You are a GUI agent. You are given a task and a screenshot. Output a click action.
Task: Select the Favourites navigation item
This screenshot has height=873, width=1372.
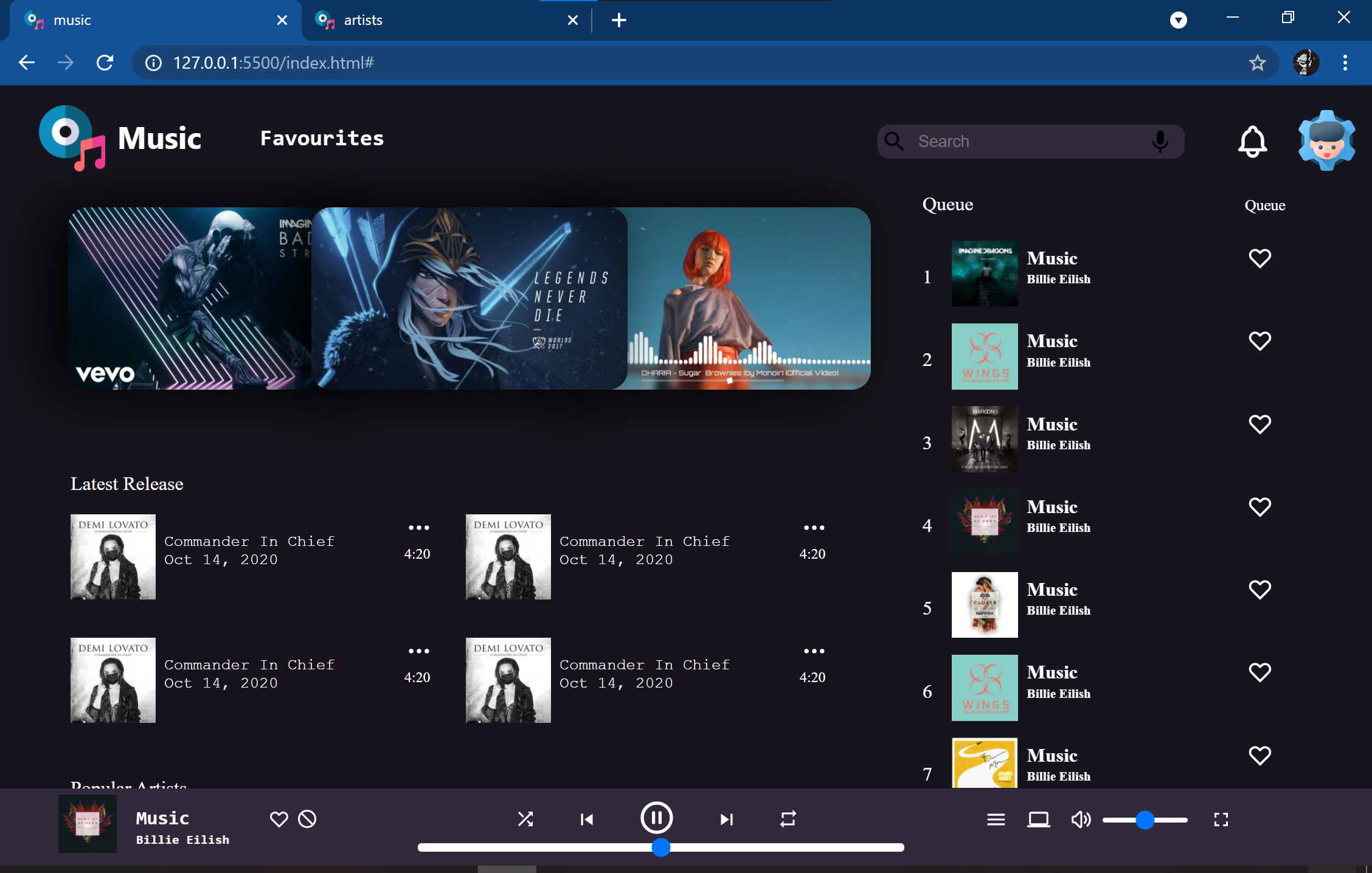tap(322, 138)
